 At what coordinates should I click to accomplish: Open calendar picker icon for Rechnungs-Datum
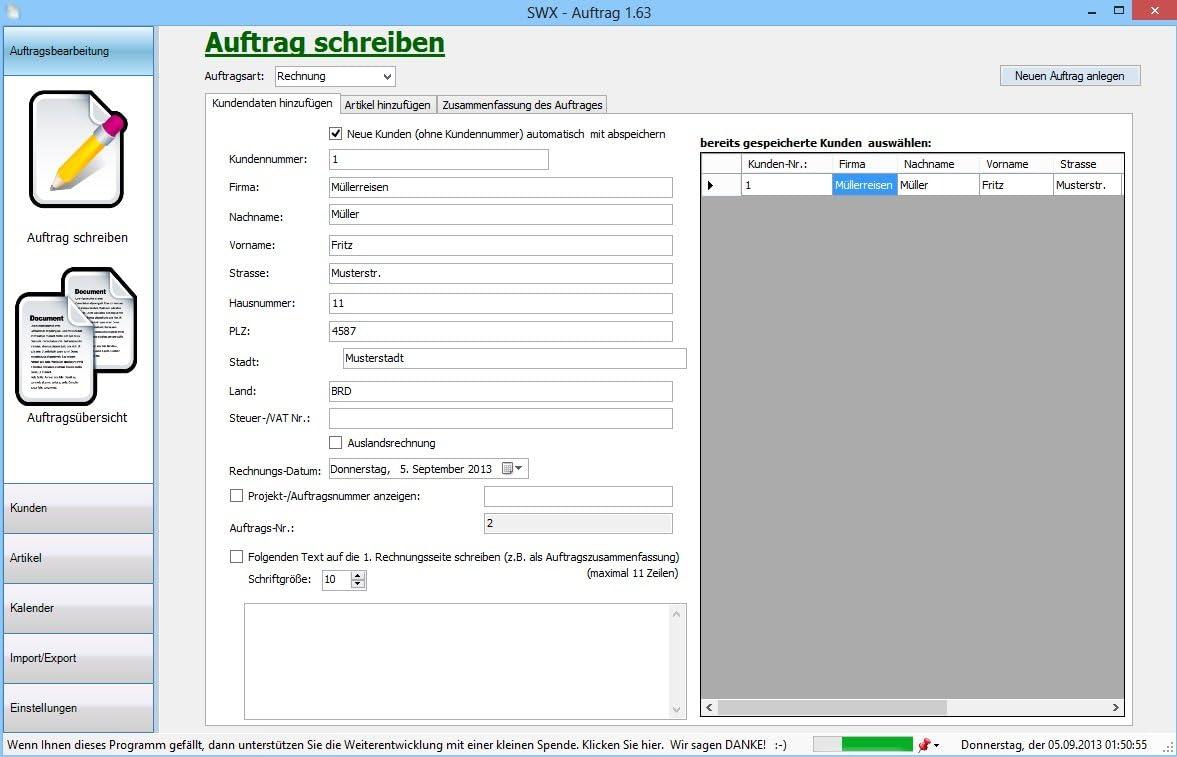click(x=508, y=469)
